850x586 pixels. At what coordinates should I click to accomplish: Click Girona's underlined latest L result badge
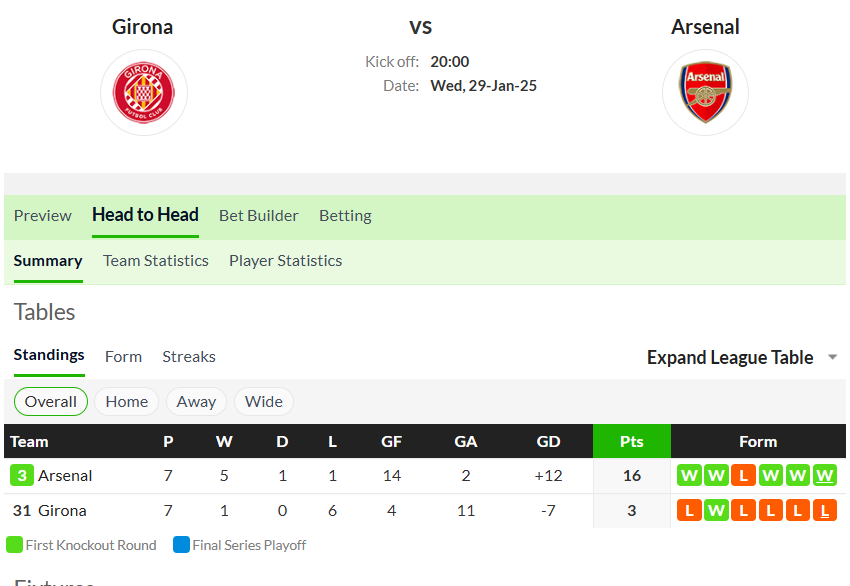pyautogui.click(x=825, y=510)
